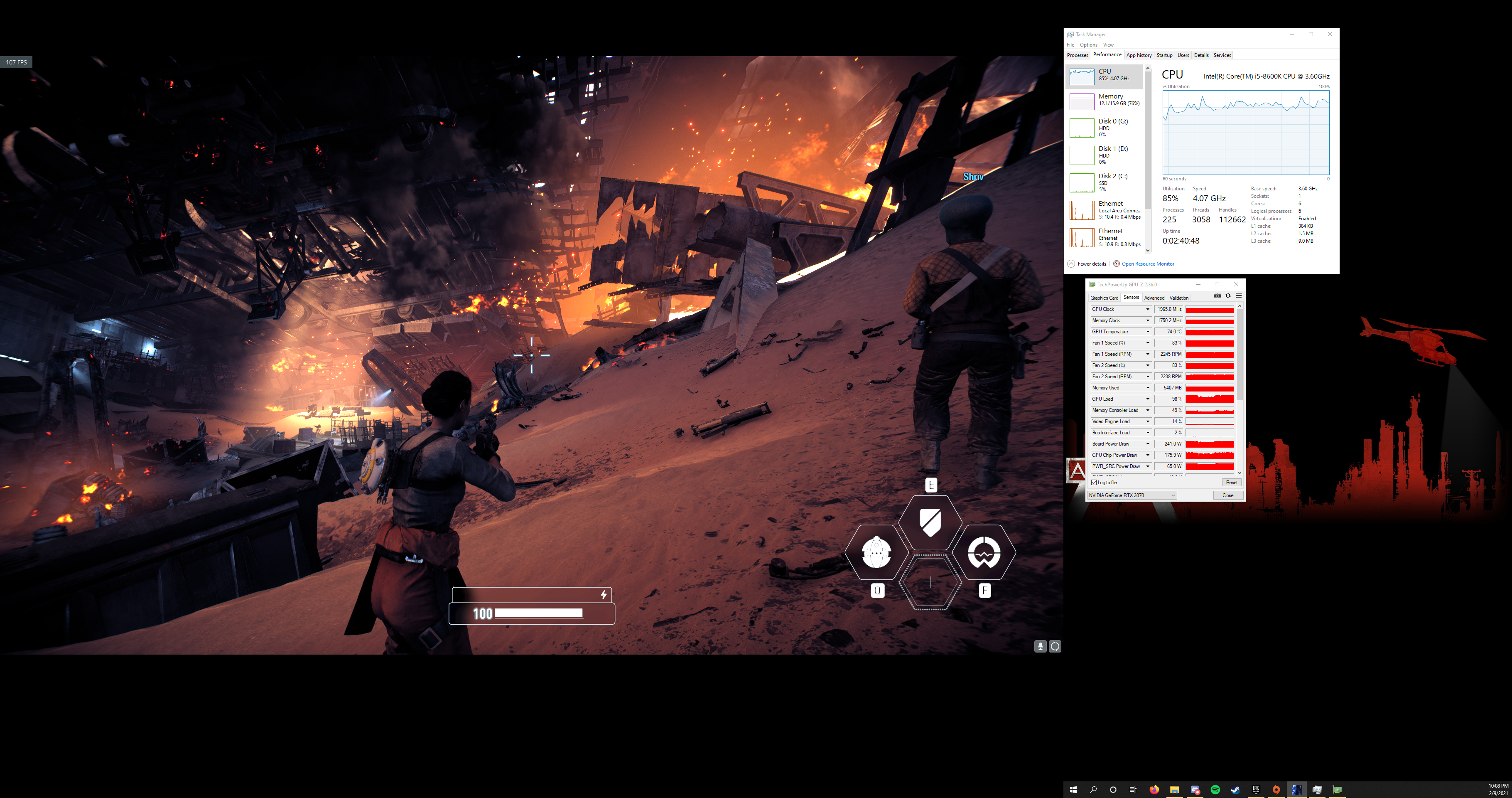Open the Board Power Draw dropdown

pos(1147,444)
